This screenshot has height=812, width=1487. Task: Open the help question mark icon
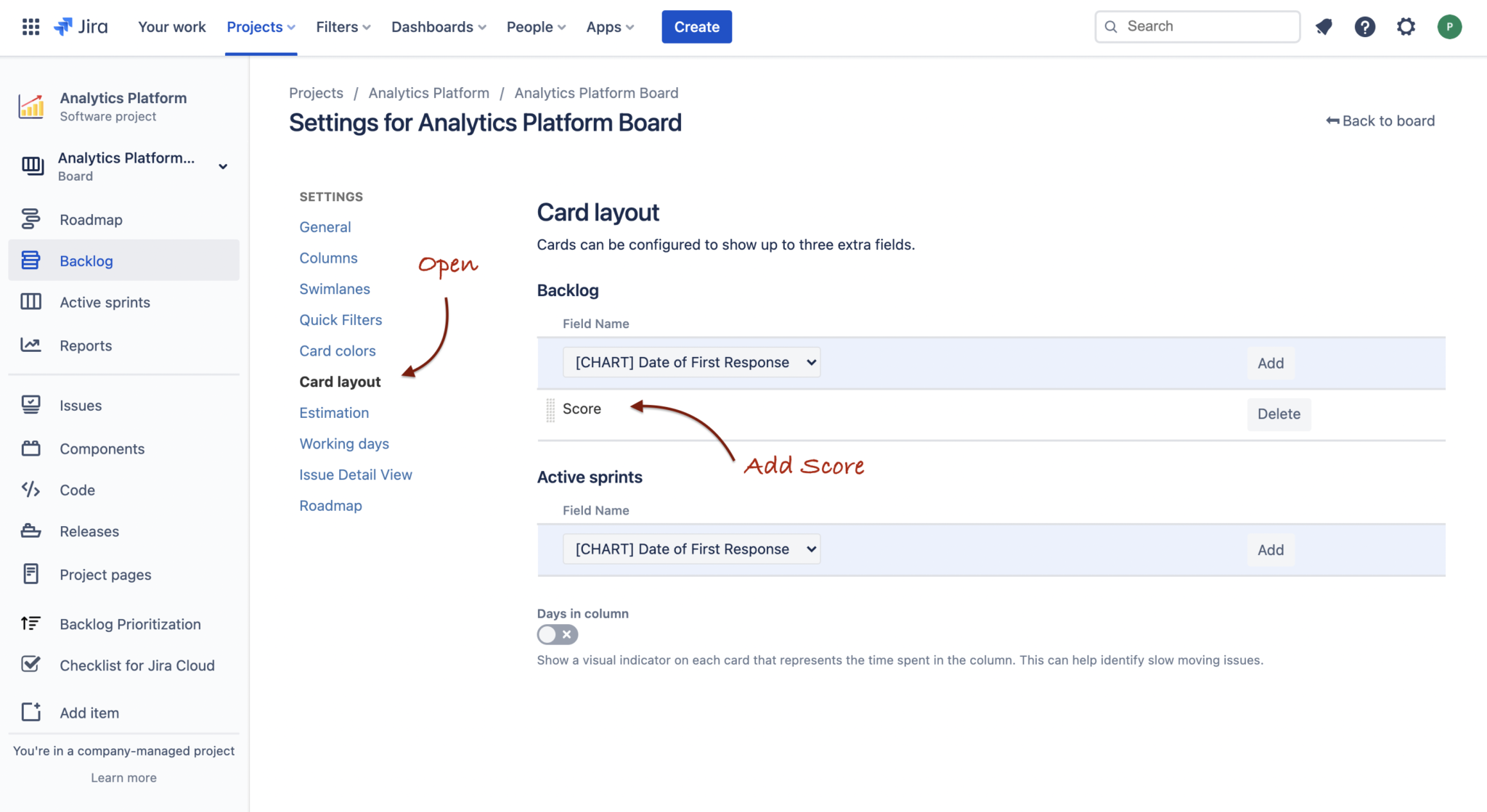pyautogui.click(x=1364, y=27)
